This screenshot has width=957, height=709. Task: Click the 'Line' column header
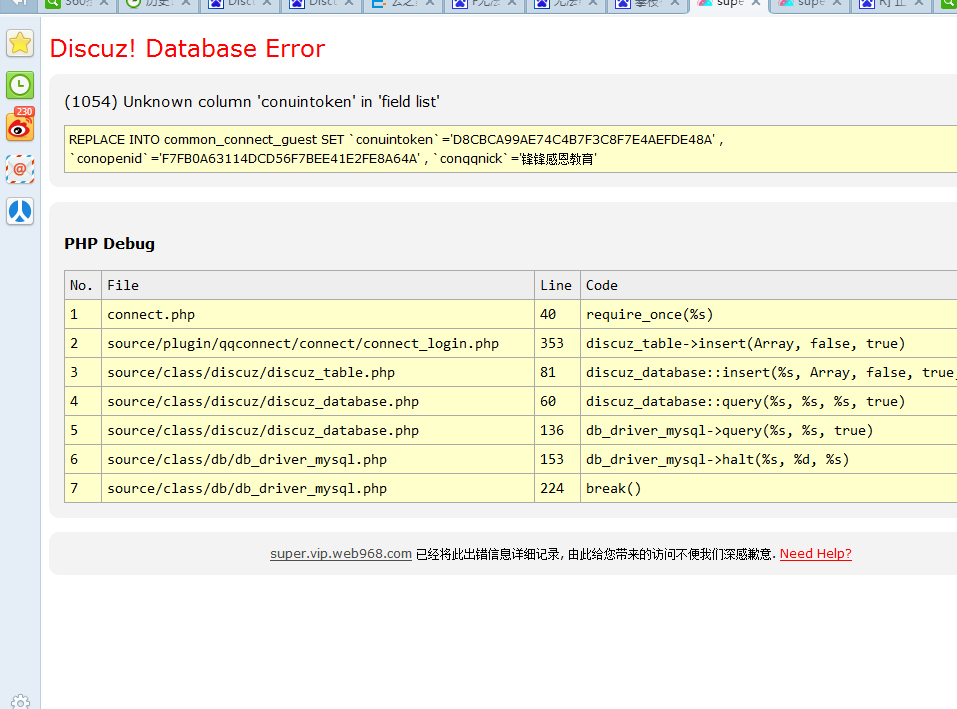557,285
